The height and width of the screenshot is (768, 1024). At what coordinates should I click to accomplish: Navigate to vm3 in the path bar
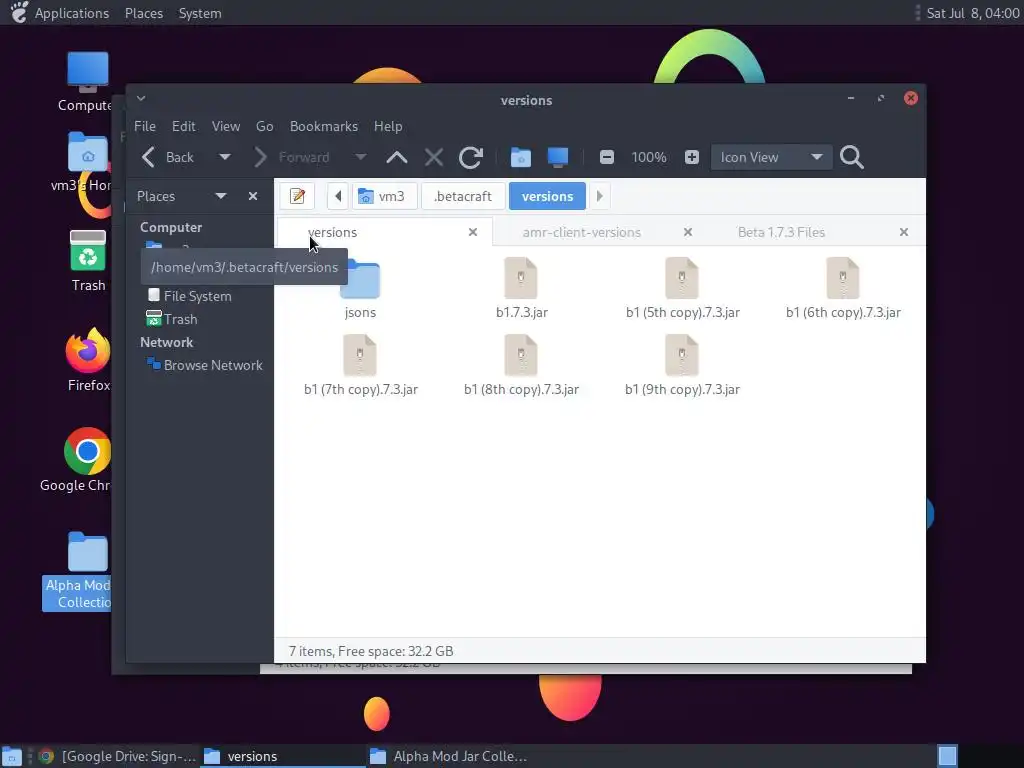[x=384, y=196]
